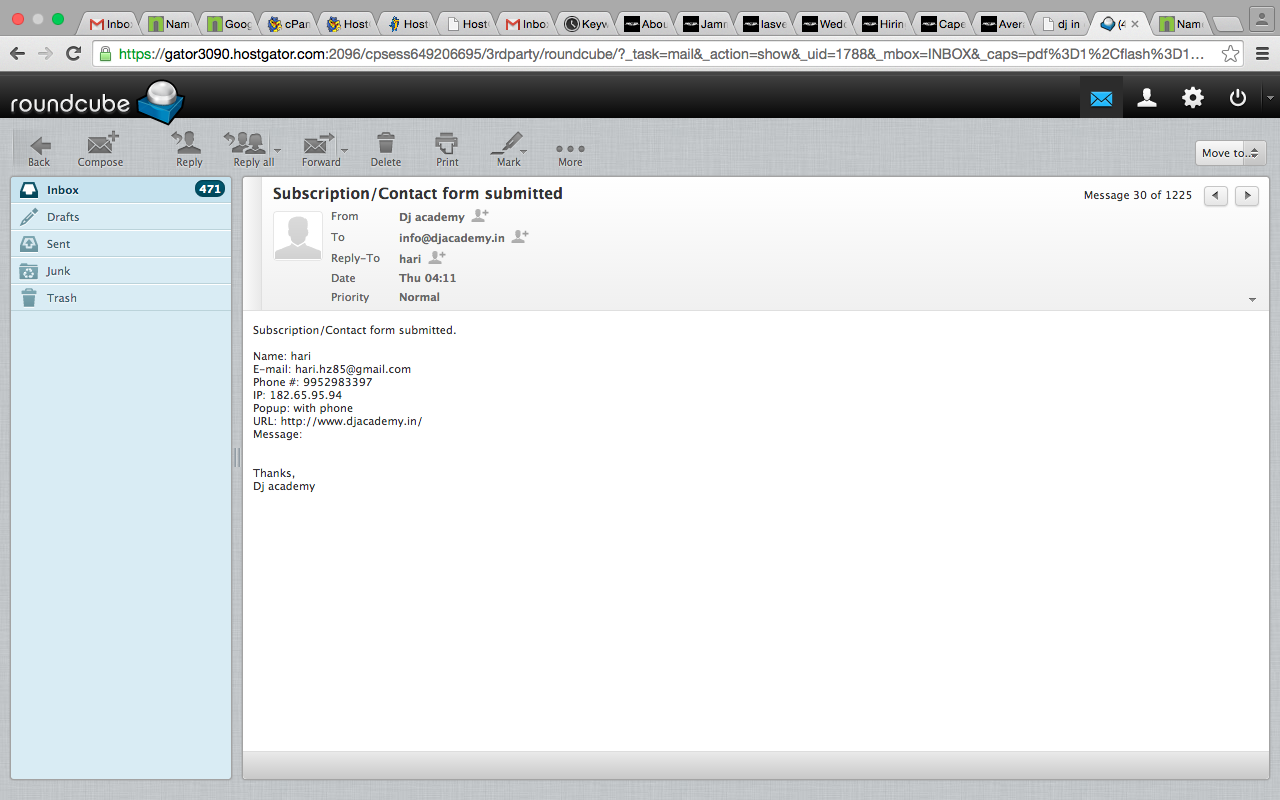The height and width of the screenshot is (800, 1280).
Task: Mark the message with the pencil icon
Action: pos(509,150)
